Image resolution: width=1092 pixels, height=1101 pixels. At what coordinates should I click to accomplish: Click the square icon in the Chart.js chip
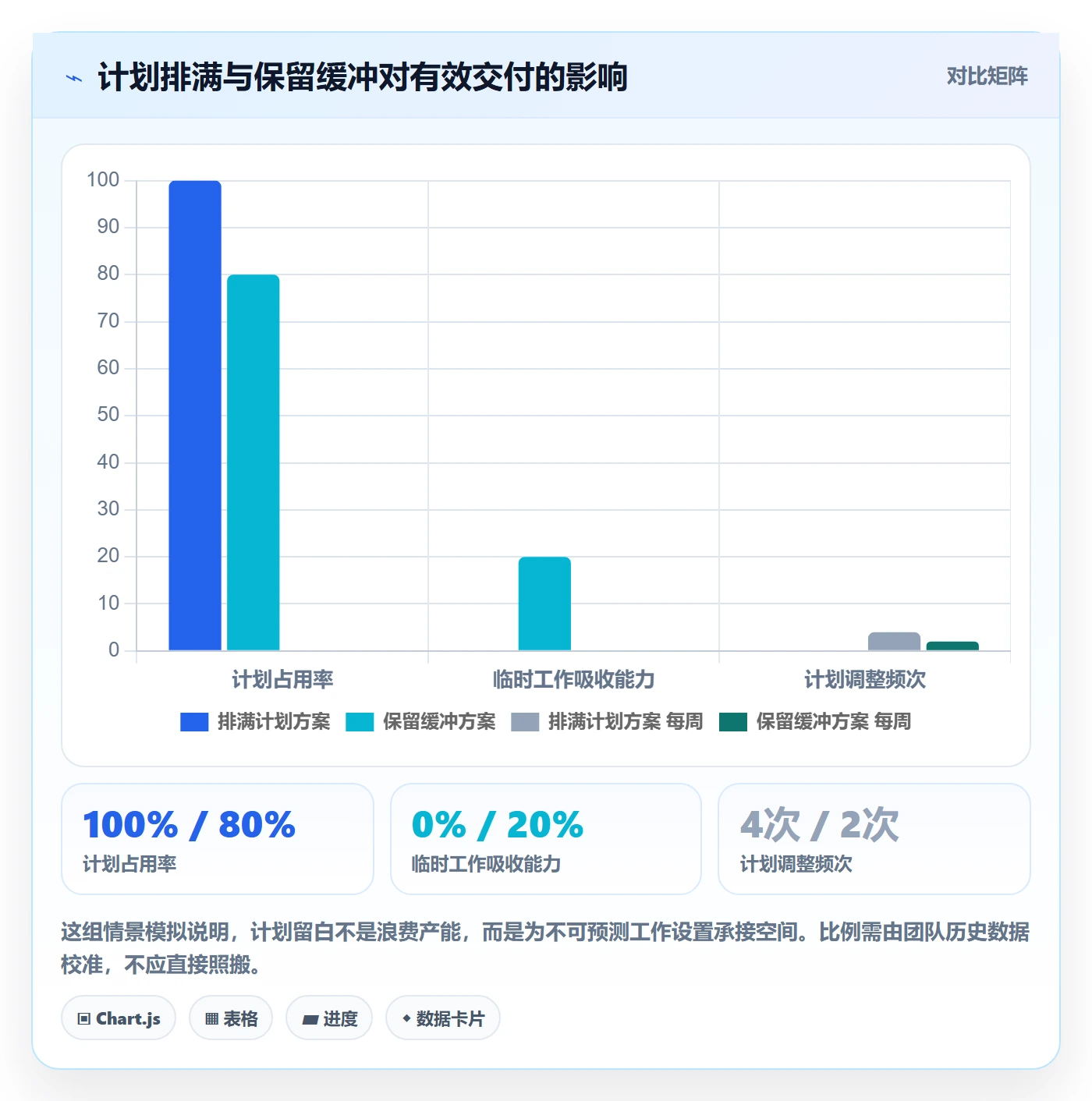[84, 1019]
